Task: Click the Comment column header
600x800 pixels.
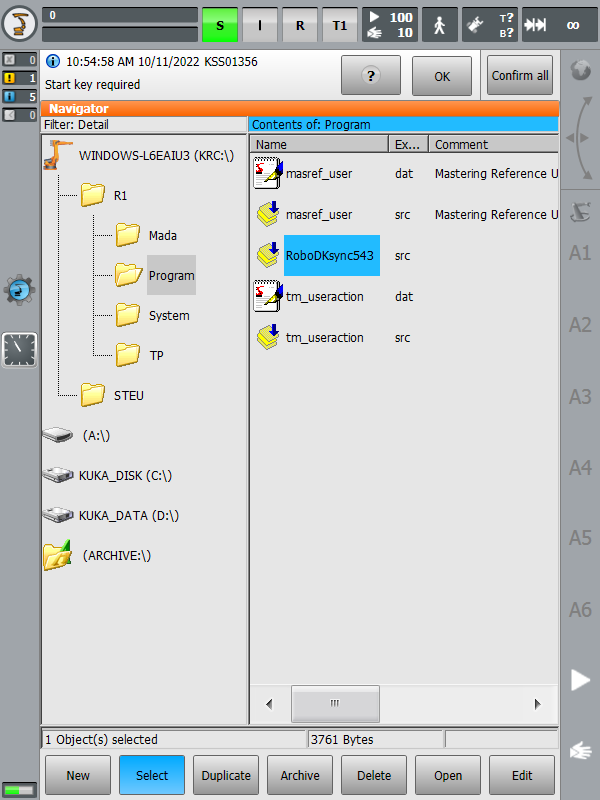Action: pyautogui.click(x=492, y=144)
